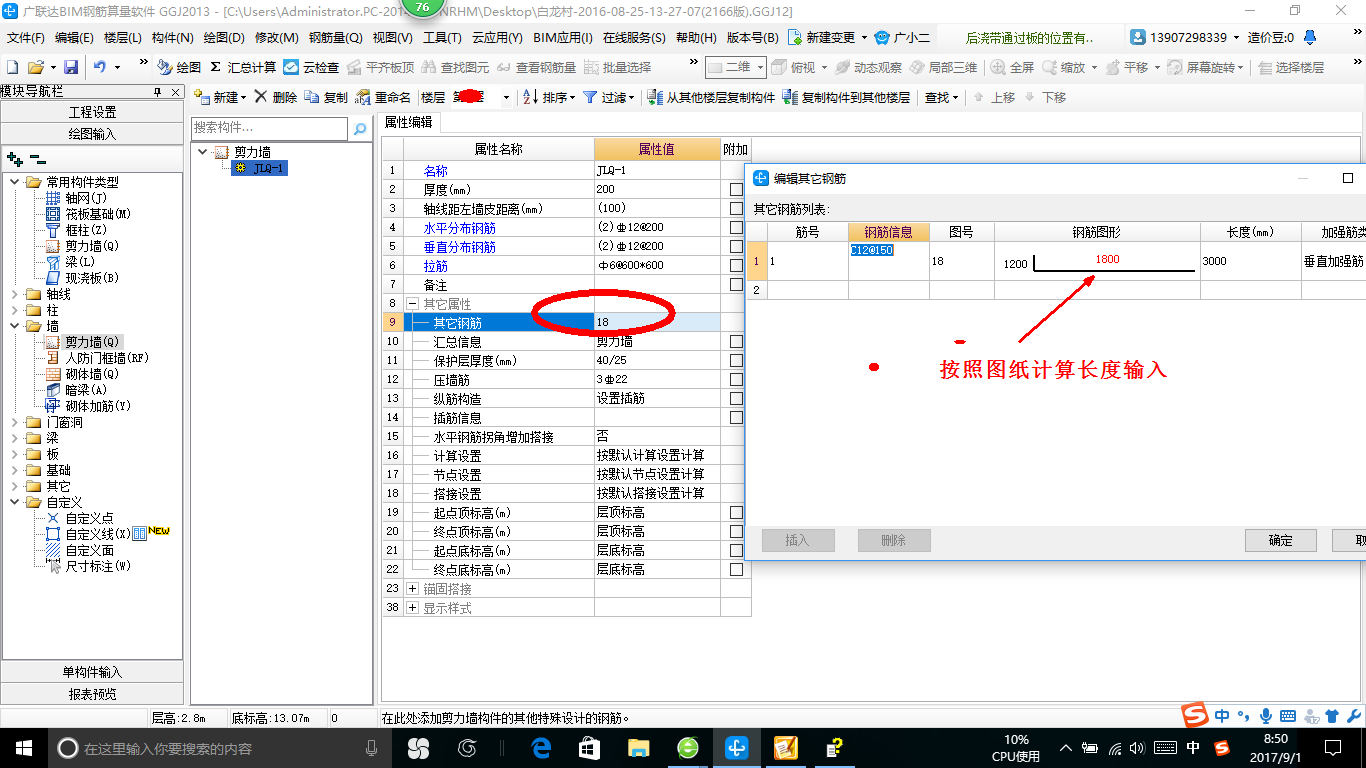Open a file with folder icon
1366x768 pixels.
click(x=35, y=67)
